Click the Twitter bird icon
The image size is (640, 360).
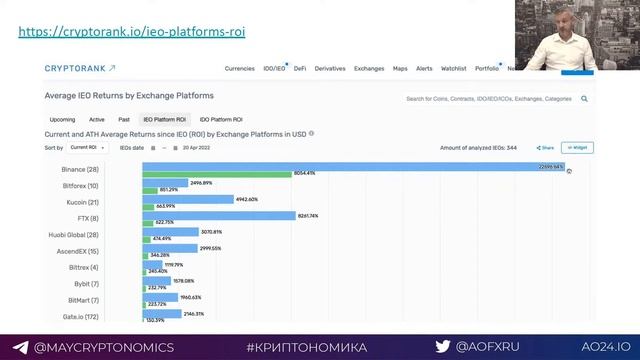(x=442, y=347)
